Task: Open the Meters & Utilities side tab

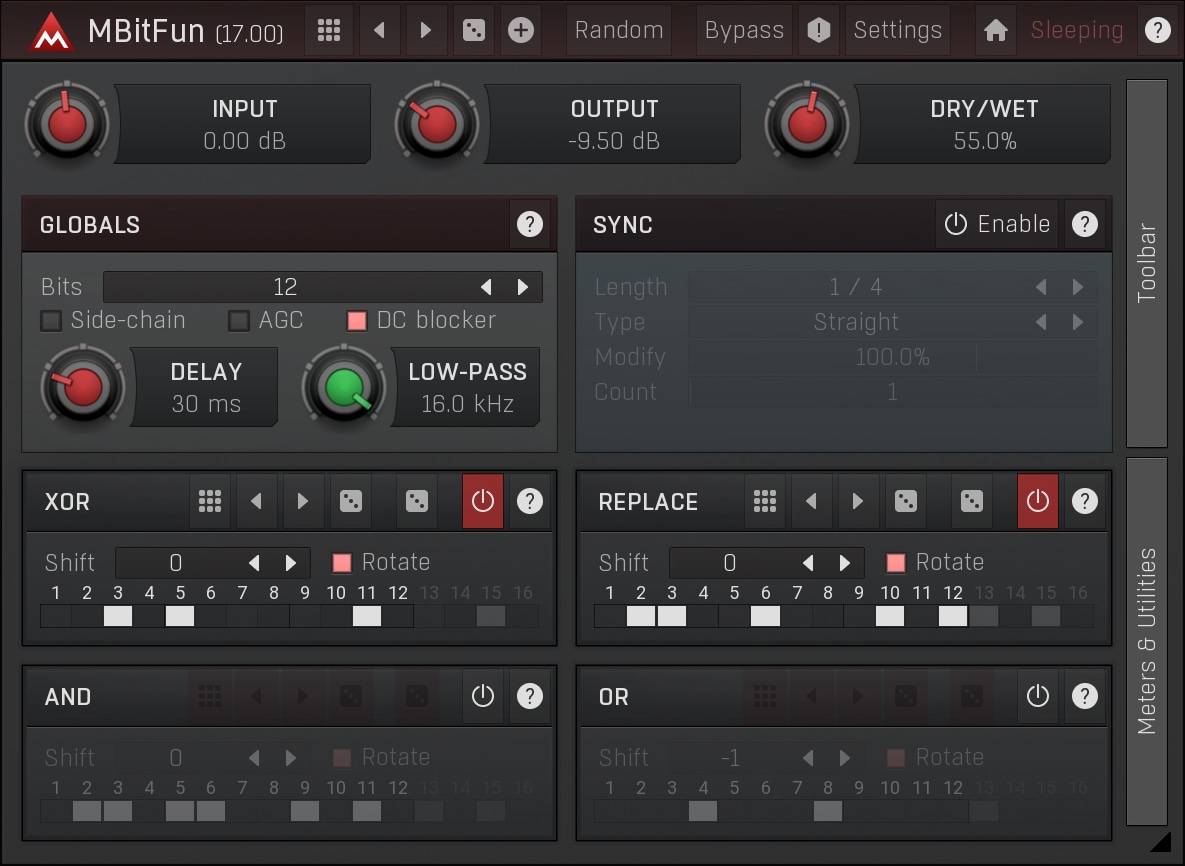Action: click(1147, 640)
